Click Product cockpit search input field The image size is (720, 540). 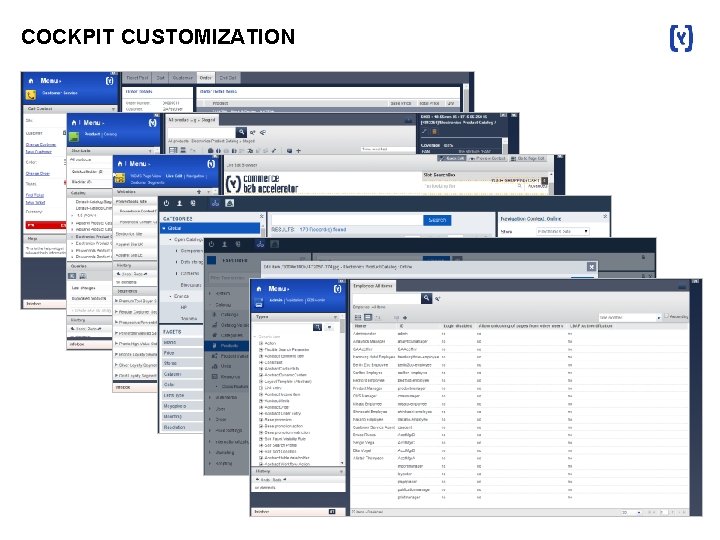coord(202,132)
